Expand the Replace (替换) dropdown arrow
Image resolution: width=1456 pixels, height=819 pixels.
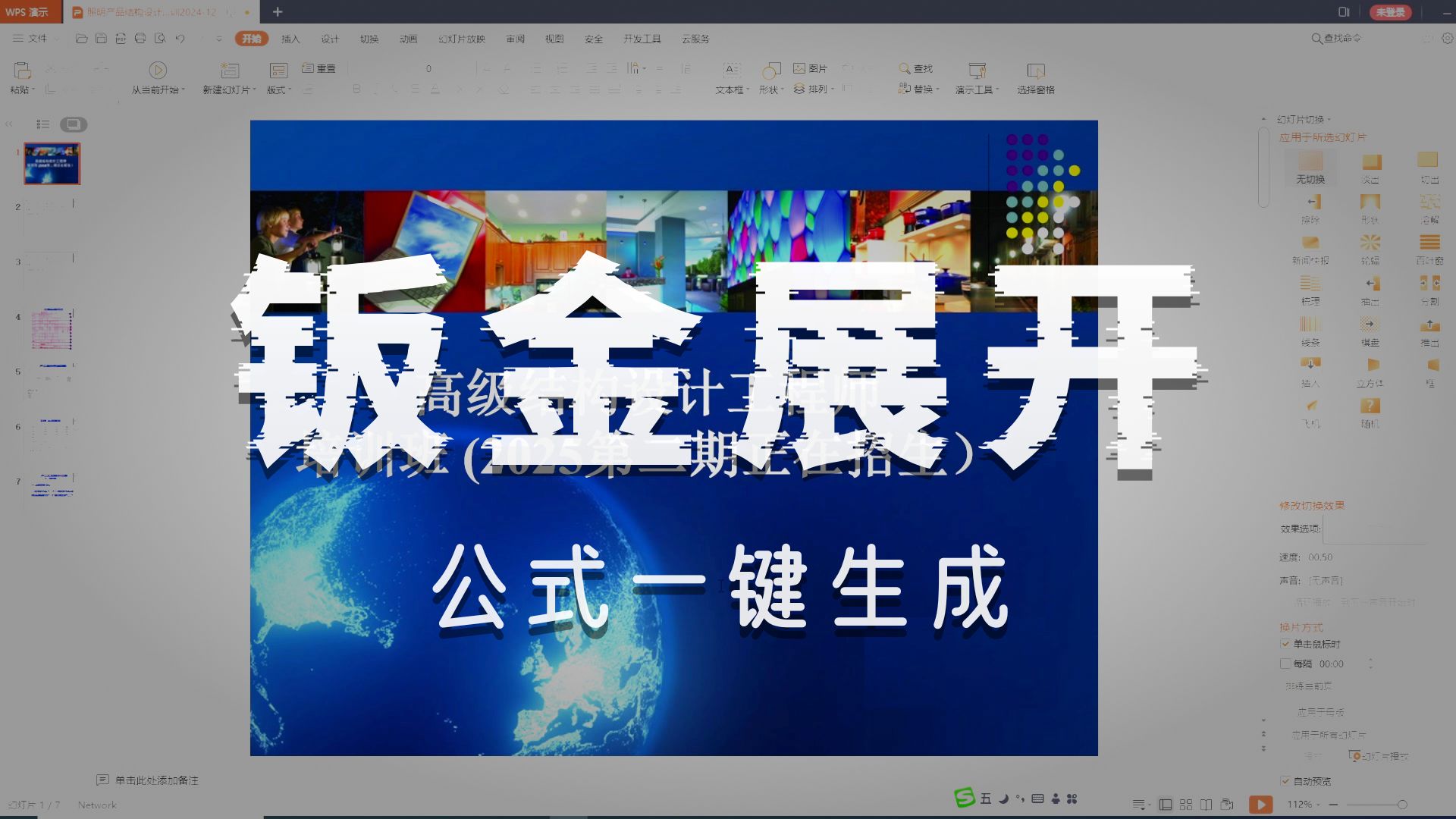(x=937, y=89)
